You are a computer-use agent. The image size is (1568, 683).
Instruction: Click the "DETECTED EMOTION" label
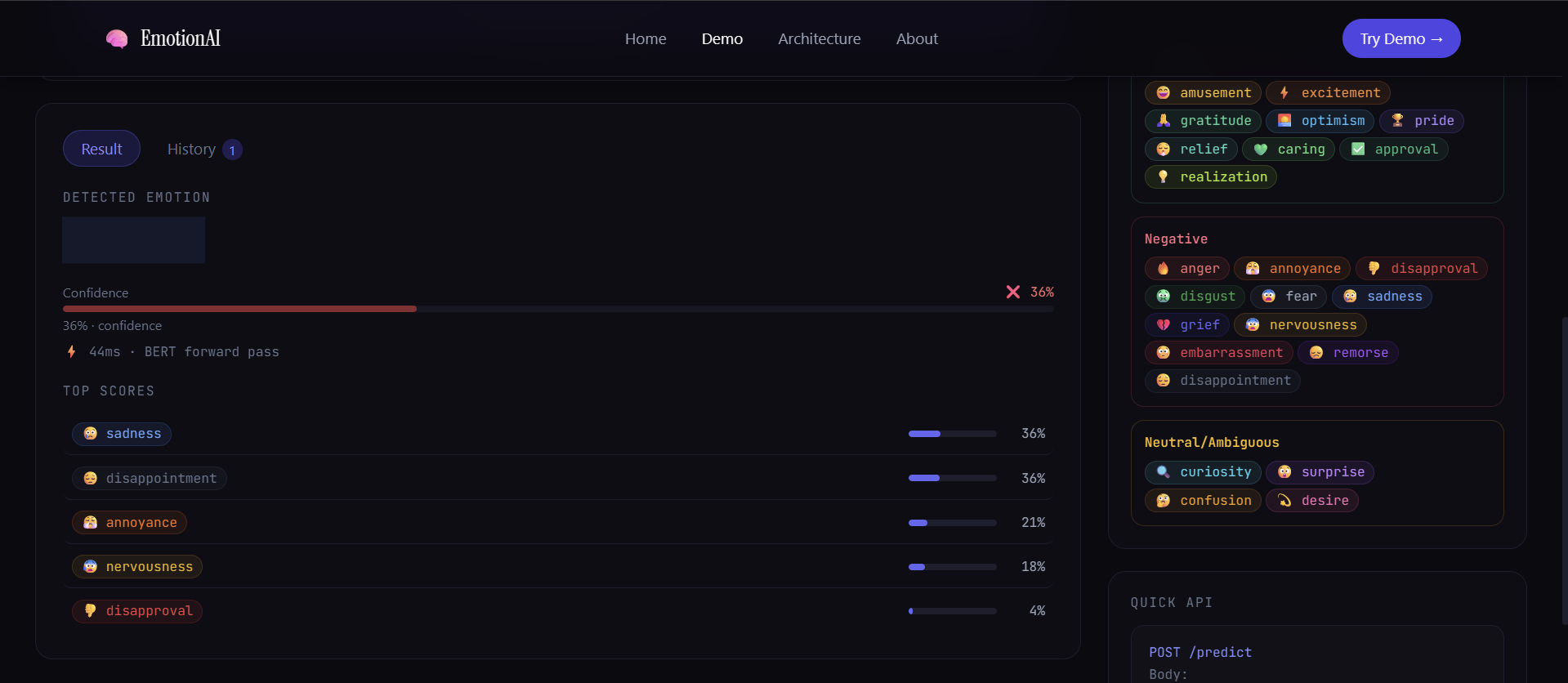pyautogui.click(x=136, y=198)
